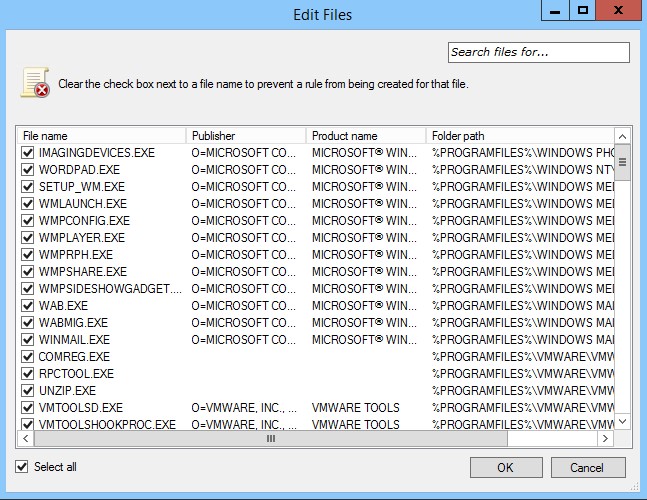Toggle the Select all checkbox

(x=22, y=467)
